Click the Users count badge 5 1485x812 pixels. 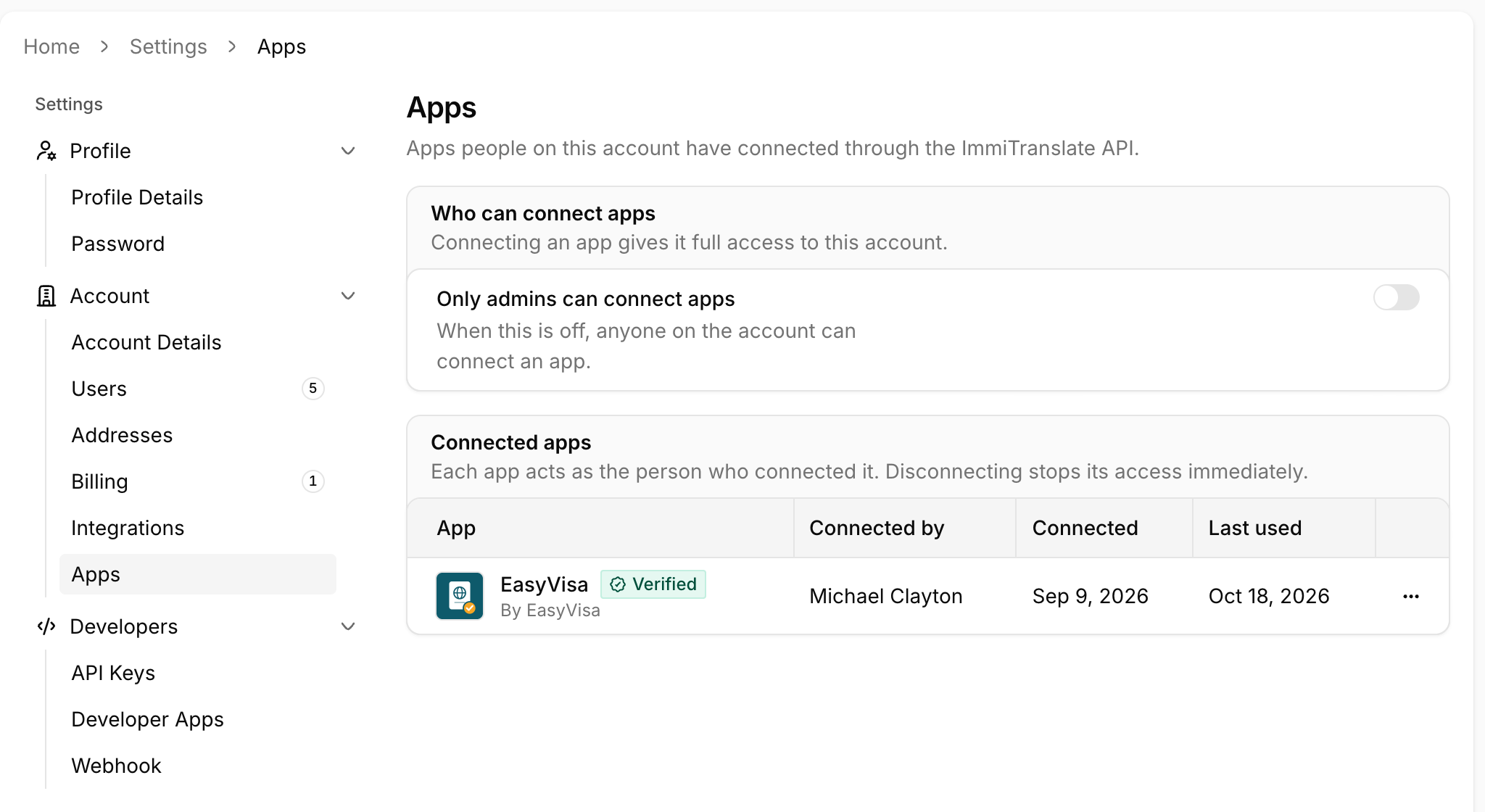coord(313,389)
